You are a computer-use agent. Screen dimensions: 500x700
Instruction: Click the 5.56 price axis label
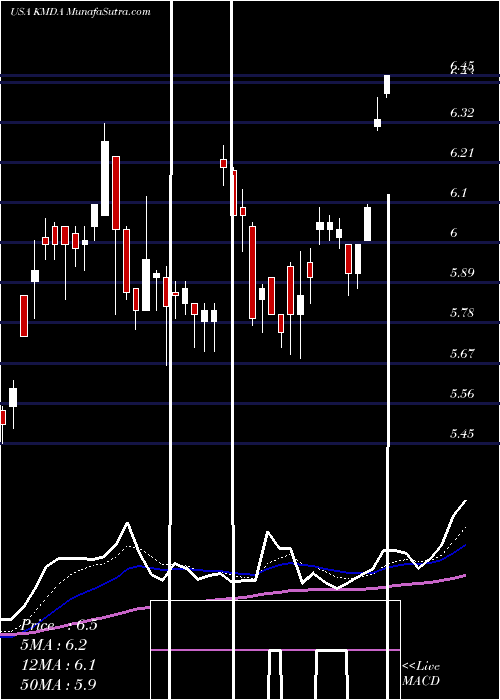pyautogui.click(x=462, y=394)
